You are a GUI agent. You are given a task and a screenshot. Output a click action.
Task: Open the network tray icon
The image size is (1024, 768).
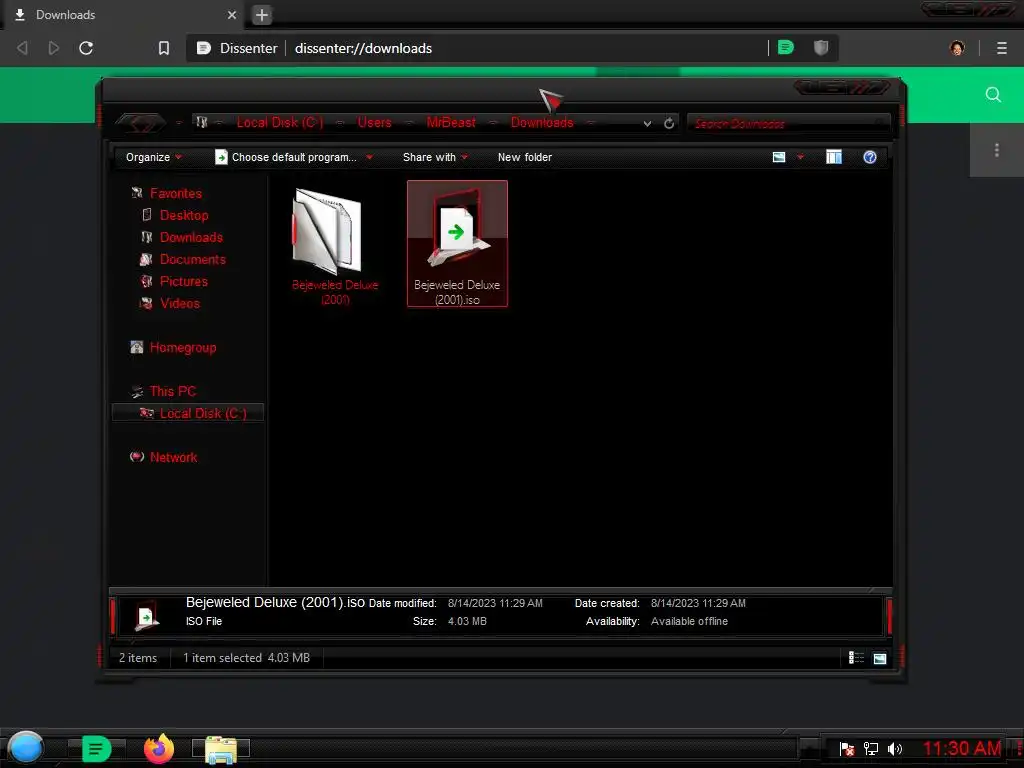871,748
